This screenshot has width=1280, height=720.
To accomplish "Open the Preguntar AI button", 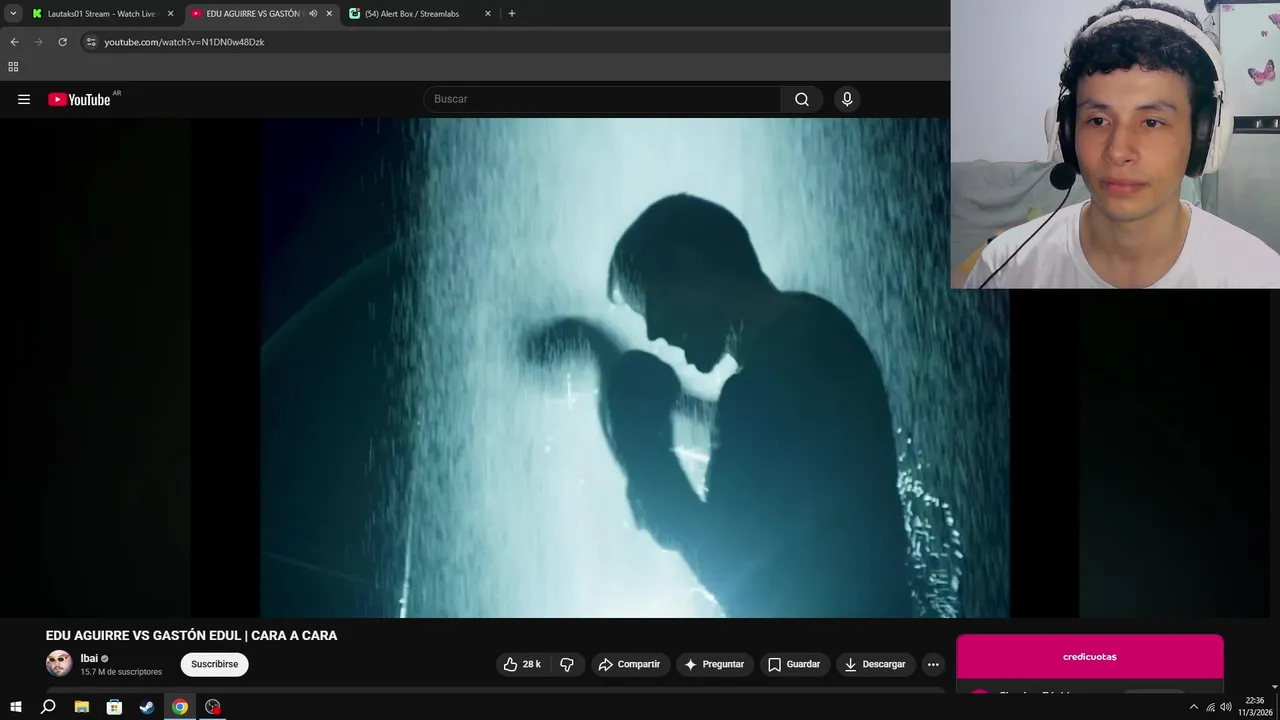I will 714,664.
